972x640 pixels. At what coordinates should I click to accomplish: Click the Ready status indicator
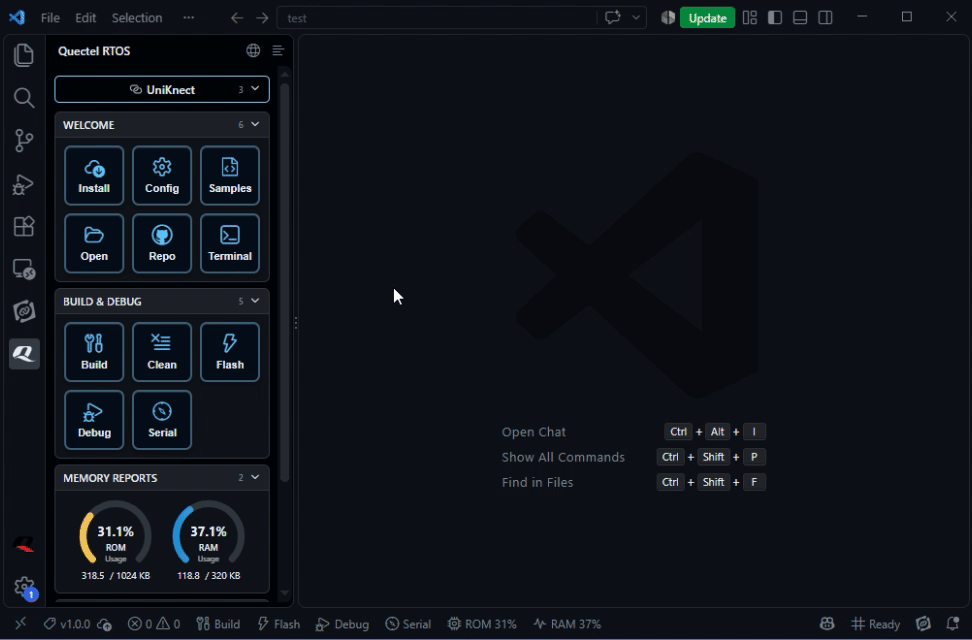pos(875,624)
